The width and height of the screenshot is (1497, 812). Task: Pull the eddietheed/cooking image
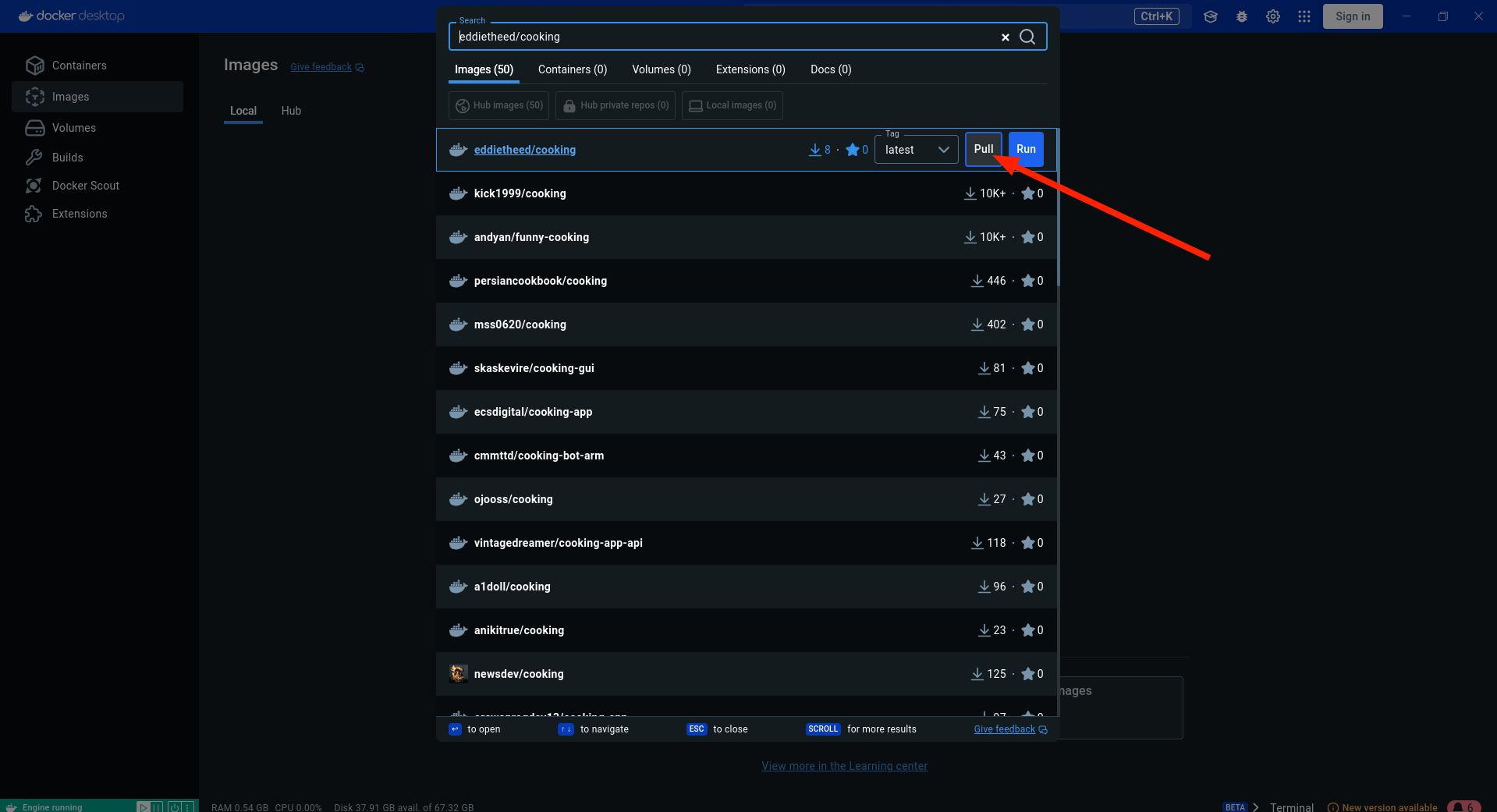click(984, 149)
